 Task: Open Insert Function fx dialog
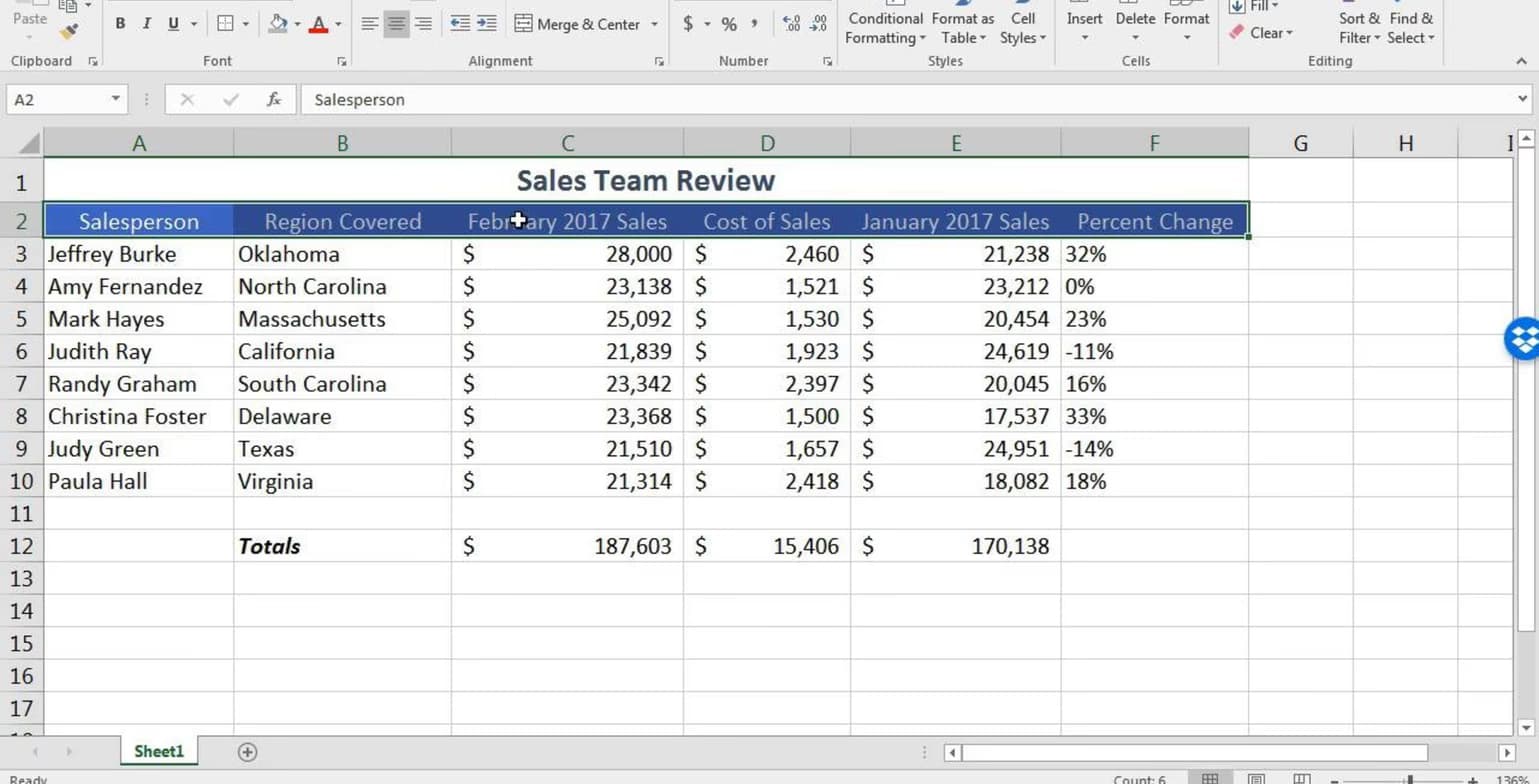[273, 99]
